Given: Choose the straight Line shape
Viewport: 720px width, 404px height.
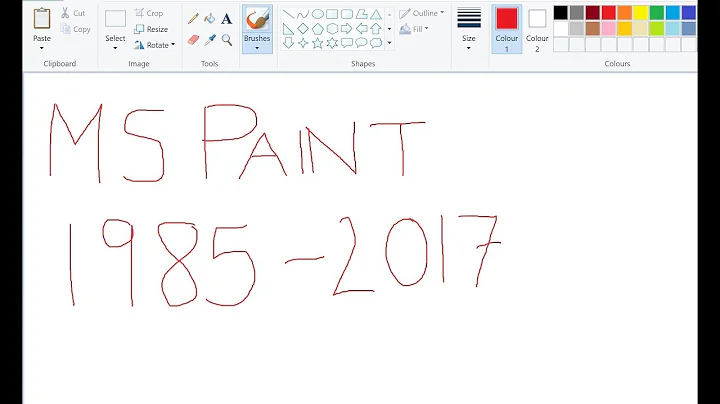Looking at the screenshot, I should (288, 14).
